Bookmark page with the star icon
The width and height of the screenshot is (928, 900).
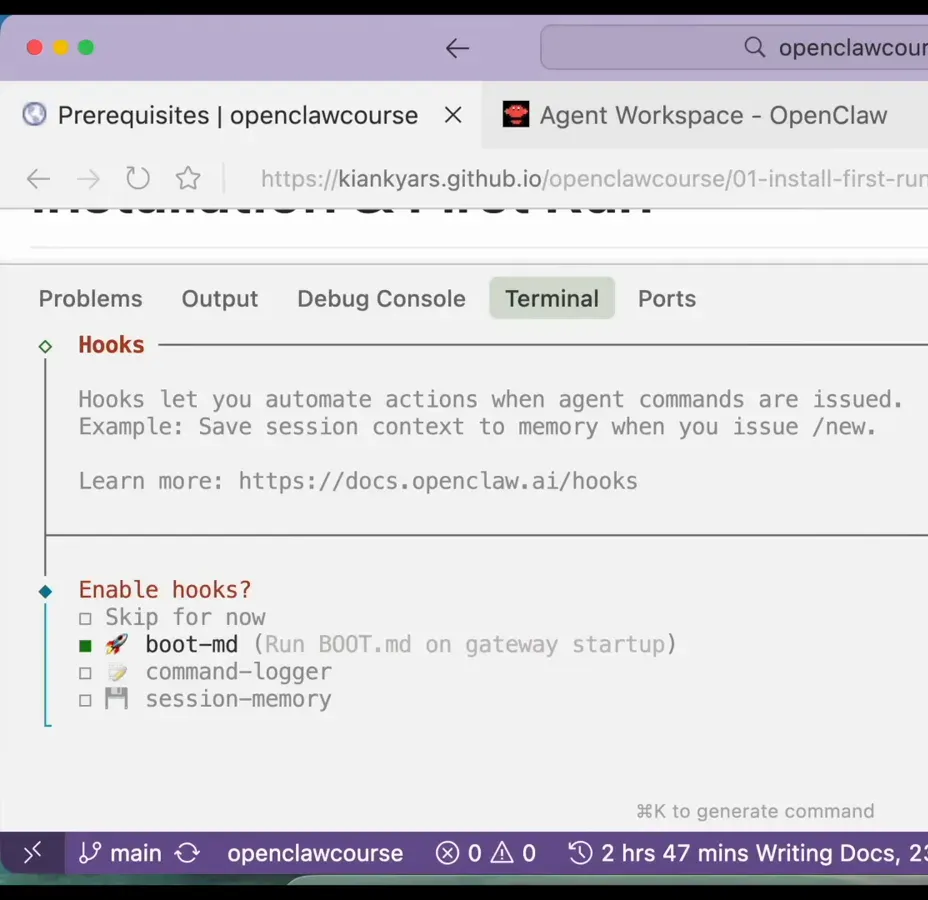pos(188,178)
